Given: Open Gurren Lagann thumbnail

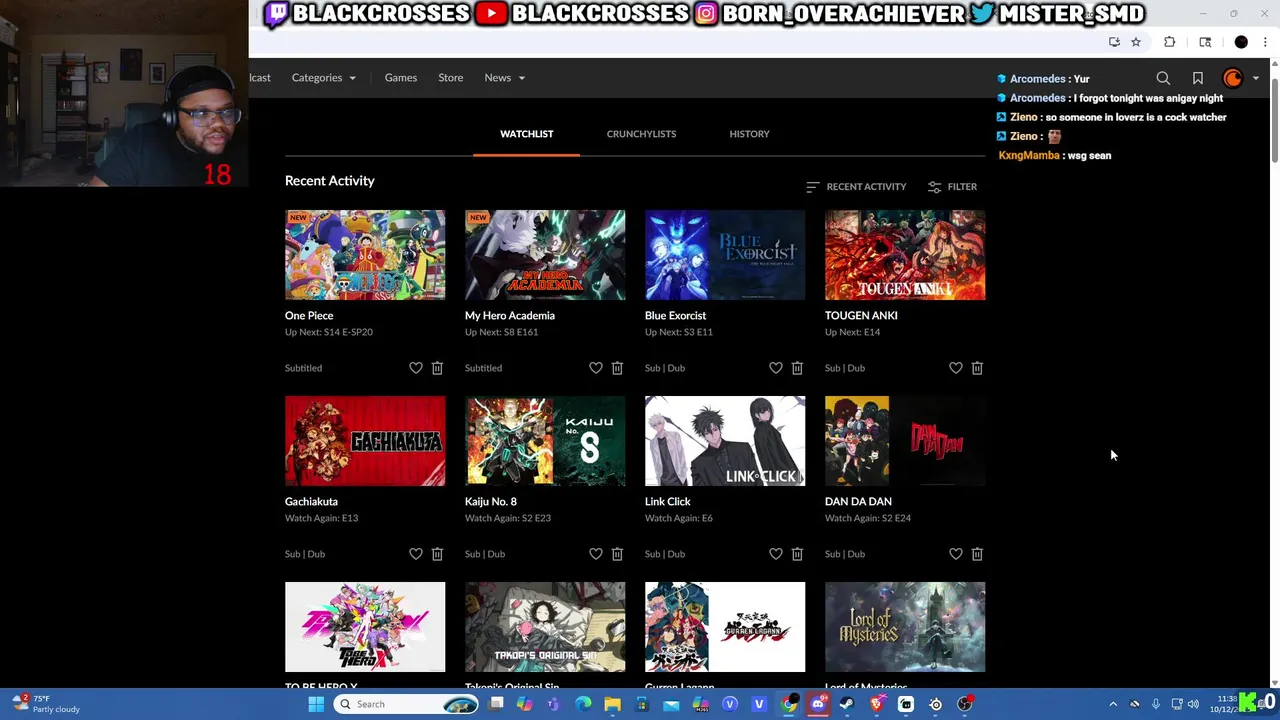Looking at the screenshot, I should pos(725,627).
